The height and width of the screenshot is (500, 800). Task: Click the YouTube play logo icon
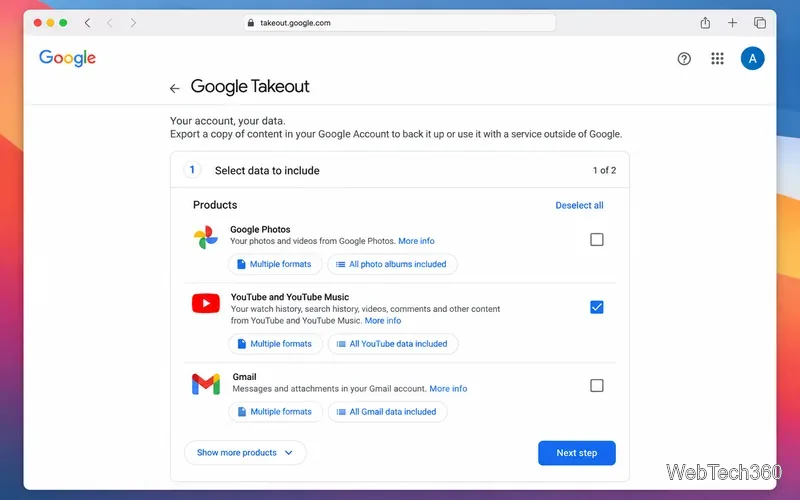(206, 303)
